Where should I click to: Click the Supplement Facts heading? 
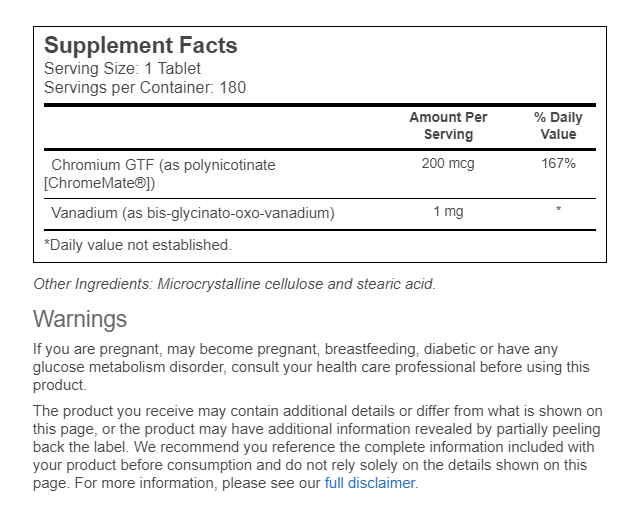coord(141,46)
